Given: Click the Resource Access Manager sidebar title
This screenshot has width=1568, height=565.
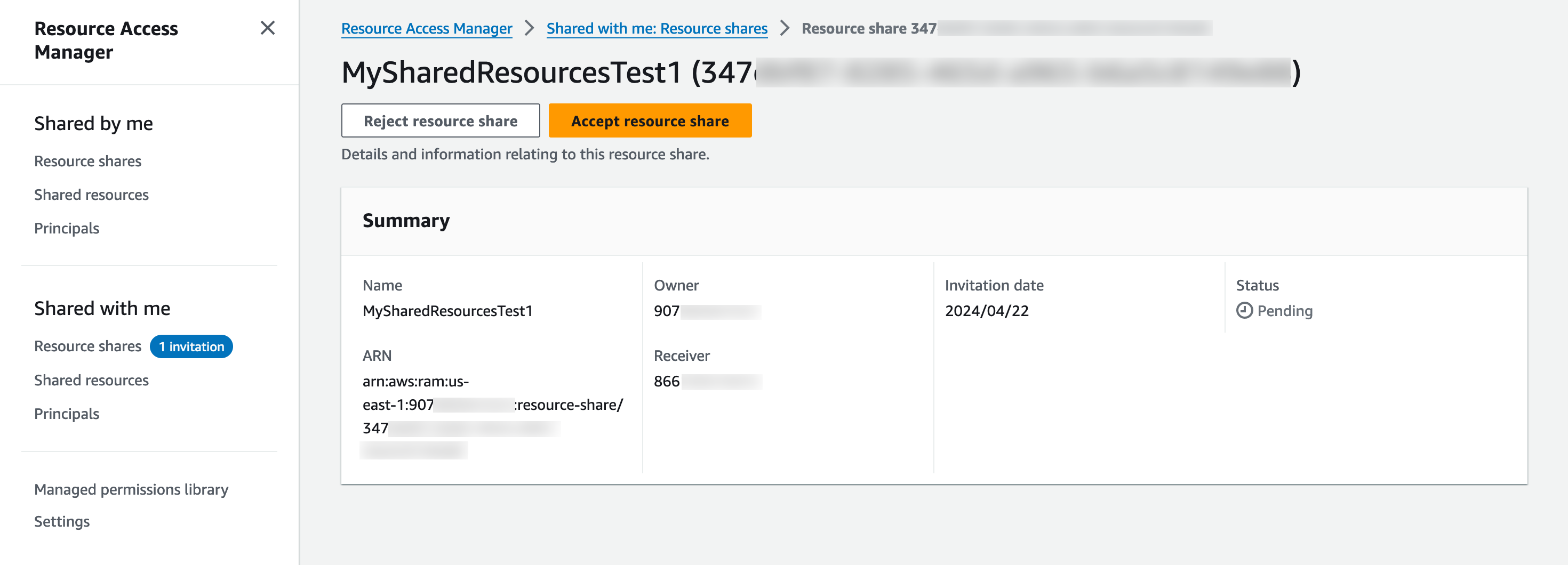Looking at the screenshot, I should 106,40.
